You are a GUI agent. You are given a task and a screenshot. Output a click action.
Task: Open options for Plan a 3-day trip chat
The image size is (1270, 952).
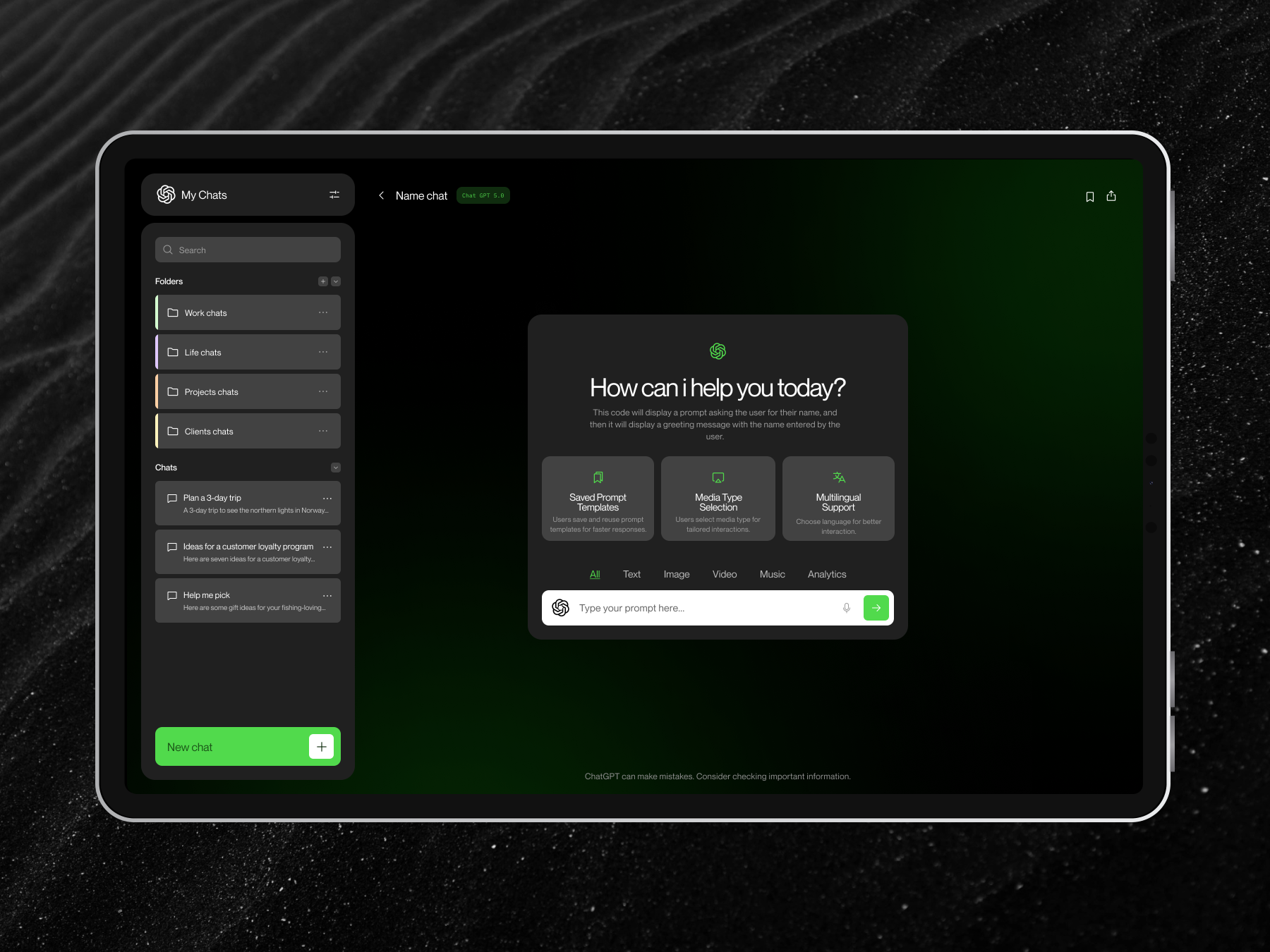(327, 498)
